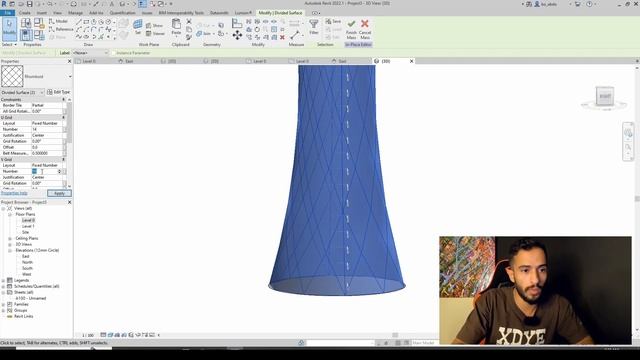640x360 pixels.
Task: Collapse the Floor Plans node
Action: [x=10, y=214]
